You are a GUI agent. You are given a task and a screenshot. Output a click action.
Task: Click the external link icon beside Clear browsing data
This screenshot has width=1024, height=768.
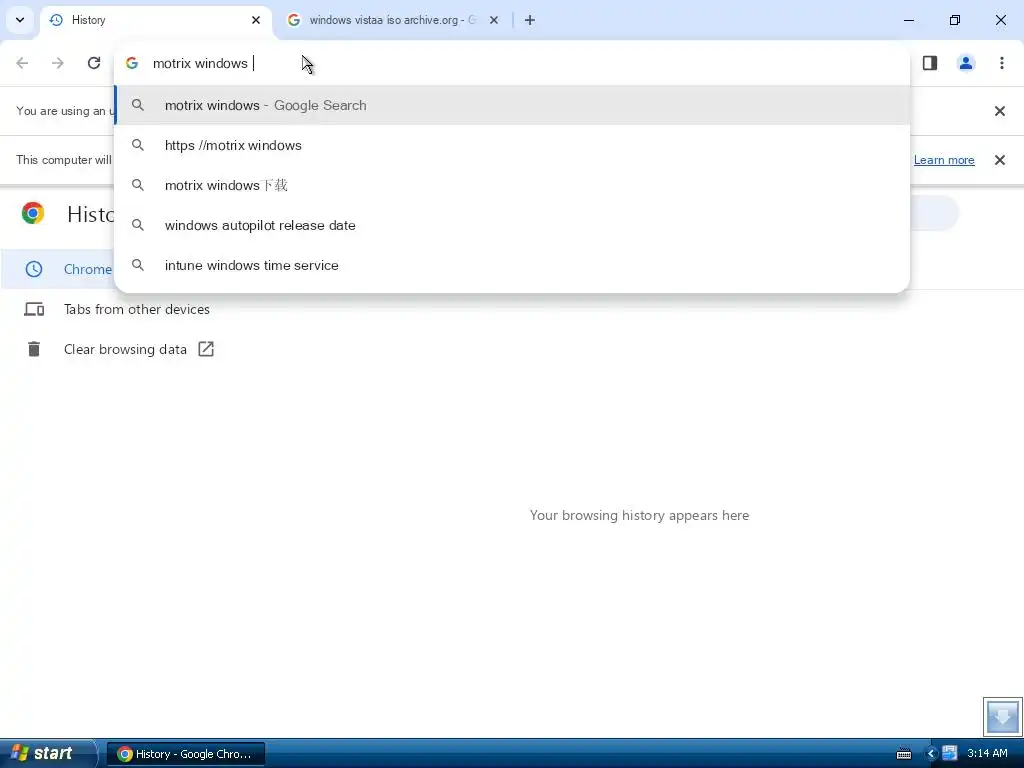click(206, 349)
